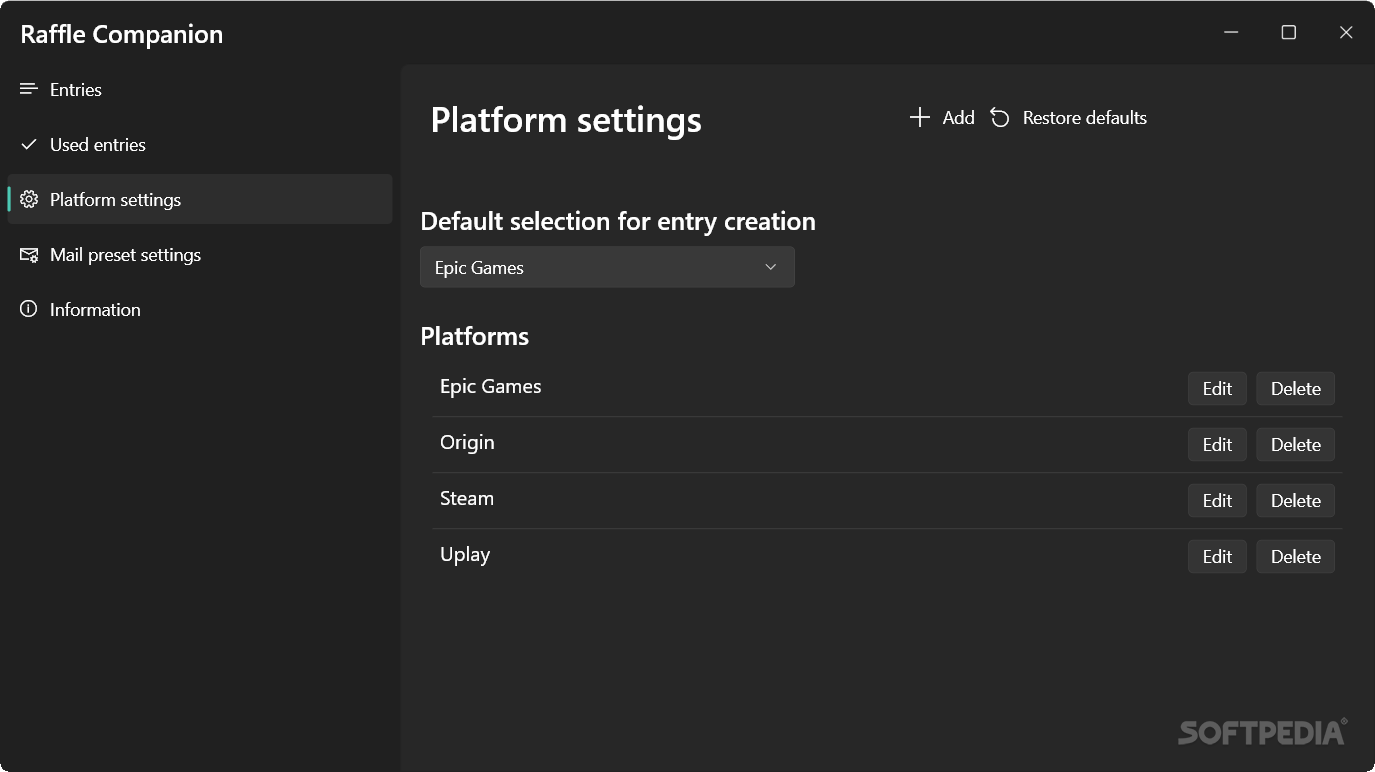This screenshot has width=1375, height=772.
Task: Click the dropdown chevron arrow
Action: (x=770, y=267)
